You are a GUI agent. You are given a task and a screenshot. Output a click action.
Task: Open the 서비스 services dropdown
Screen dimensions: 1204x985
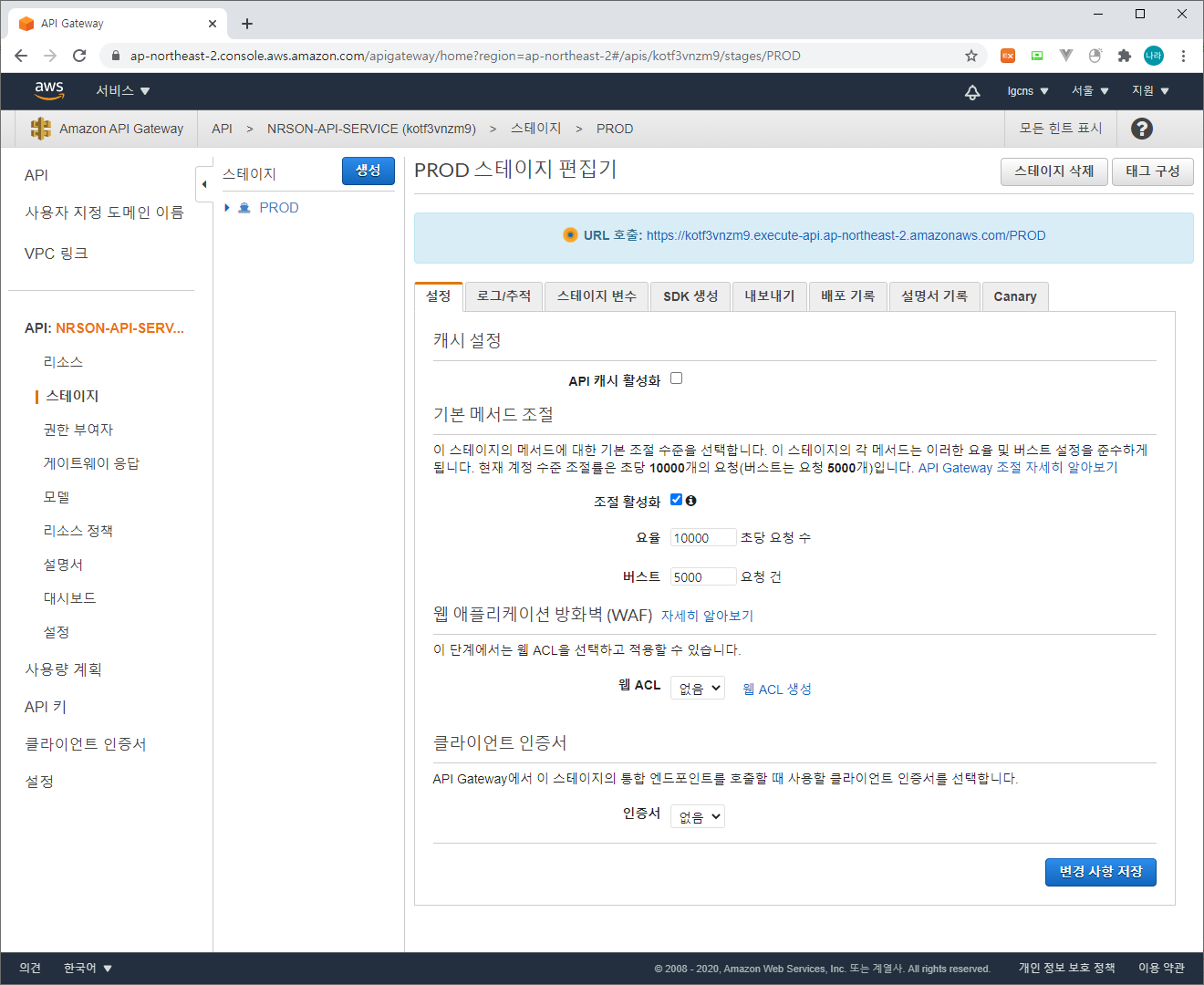[123, 91]
